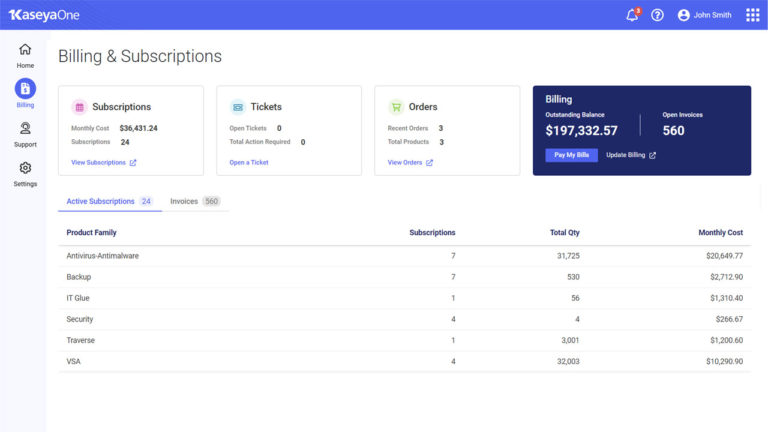The image size is (768, 432).
Task: Click the 32,003 total quantity cell
Action: (x=568, y=361)
